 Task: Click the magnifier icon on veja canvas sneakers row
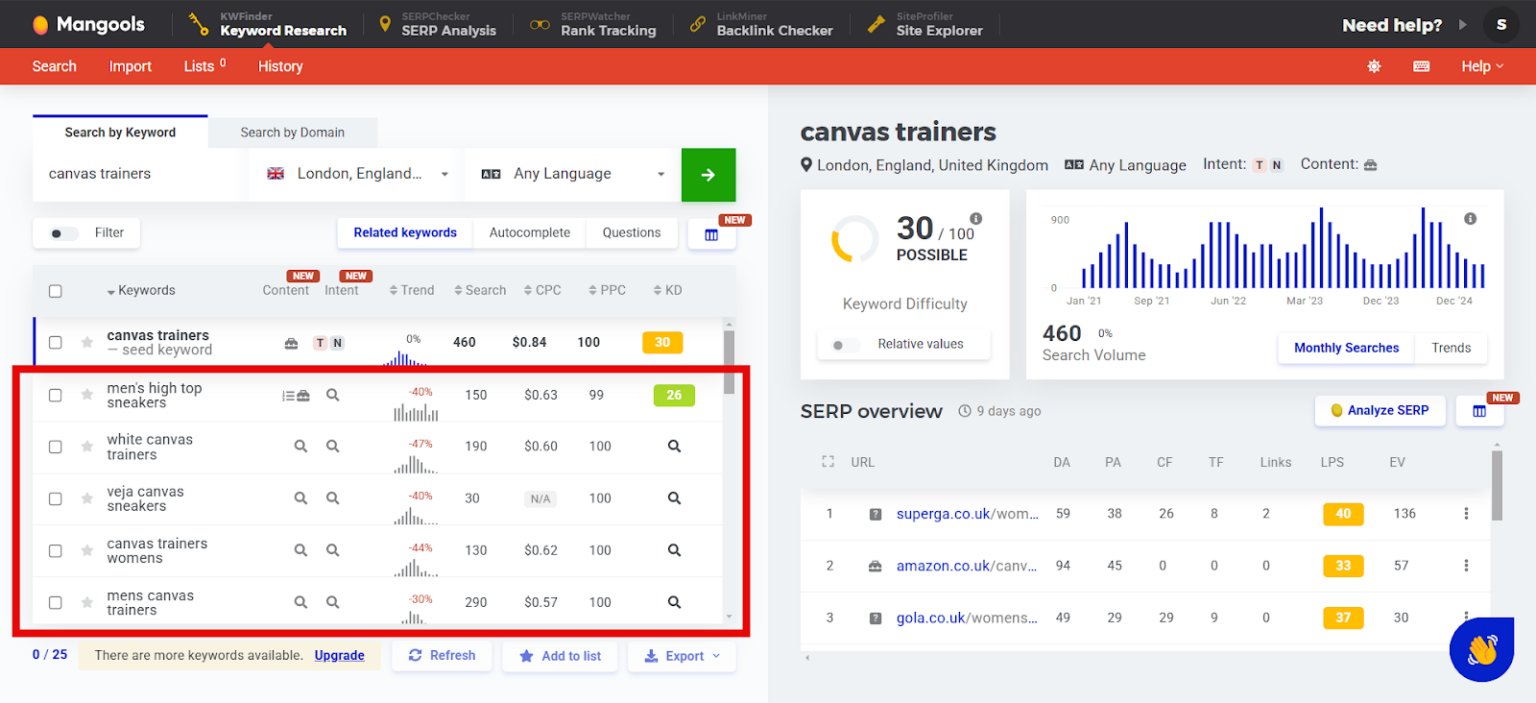pyautogui.click(x=675, y=498)
